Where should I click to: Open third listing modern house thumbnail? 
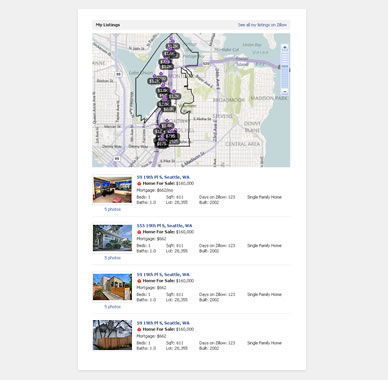pos(113,287)
